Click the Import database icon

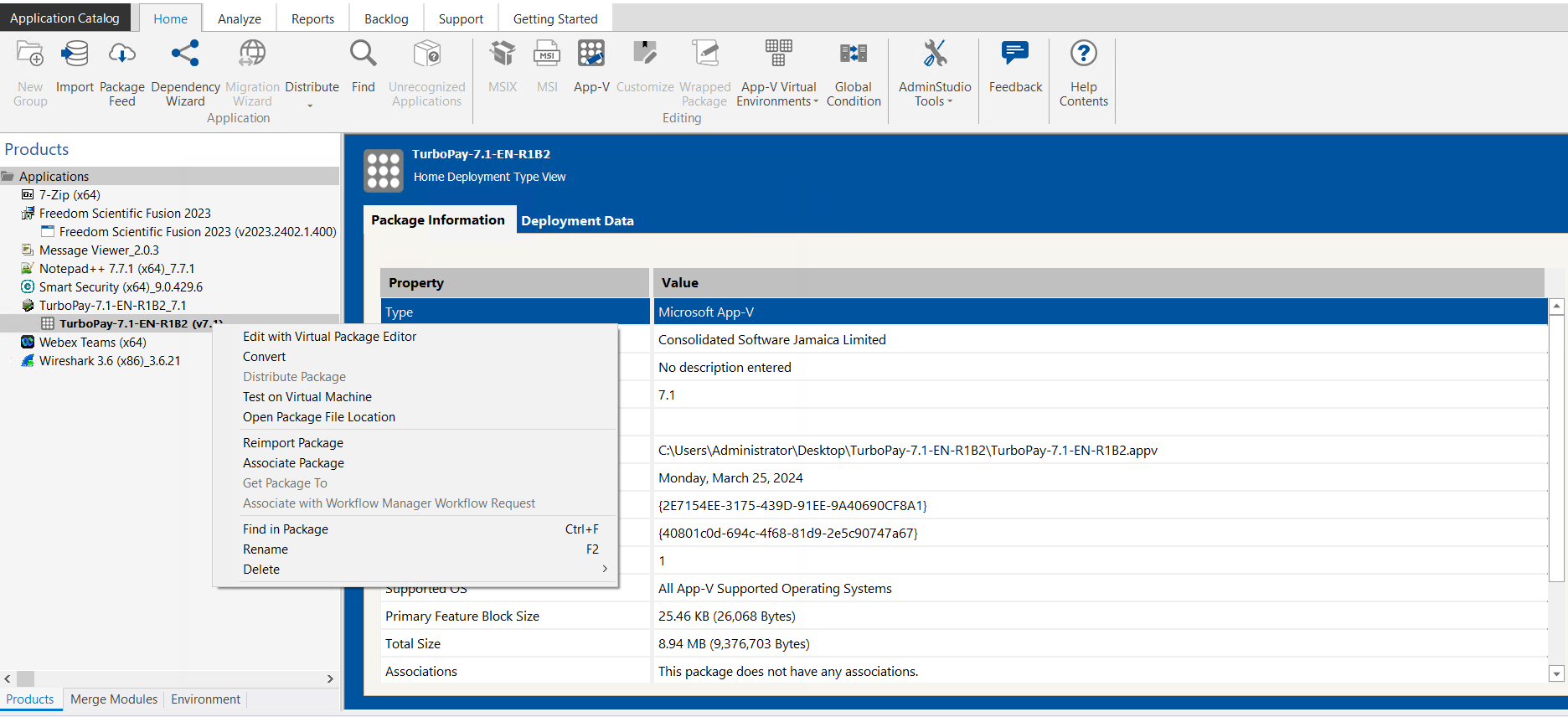75,54
